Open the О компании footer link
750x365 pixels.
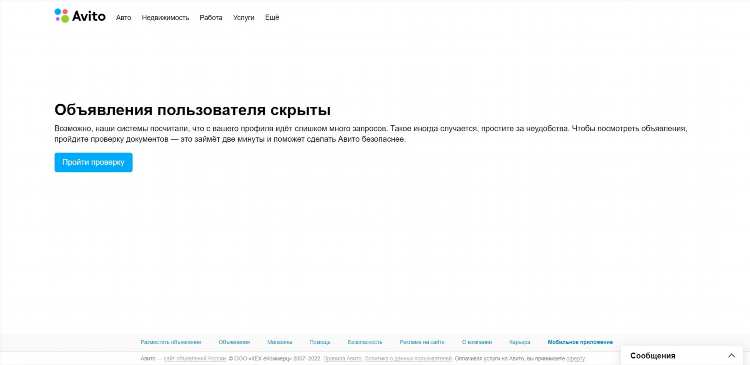(x=477, y=343)
